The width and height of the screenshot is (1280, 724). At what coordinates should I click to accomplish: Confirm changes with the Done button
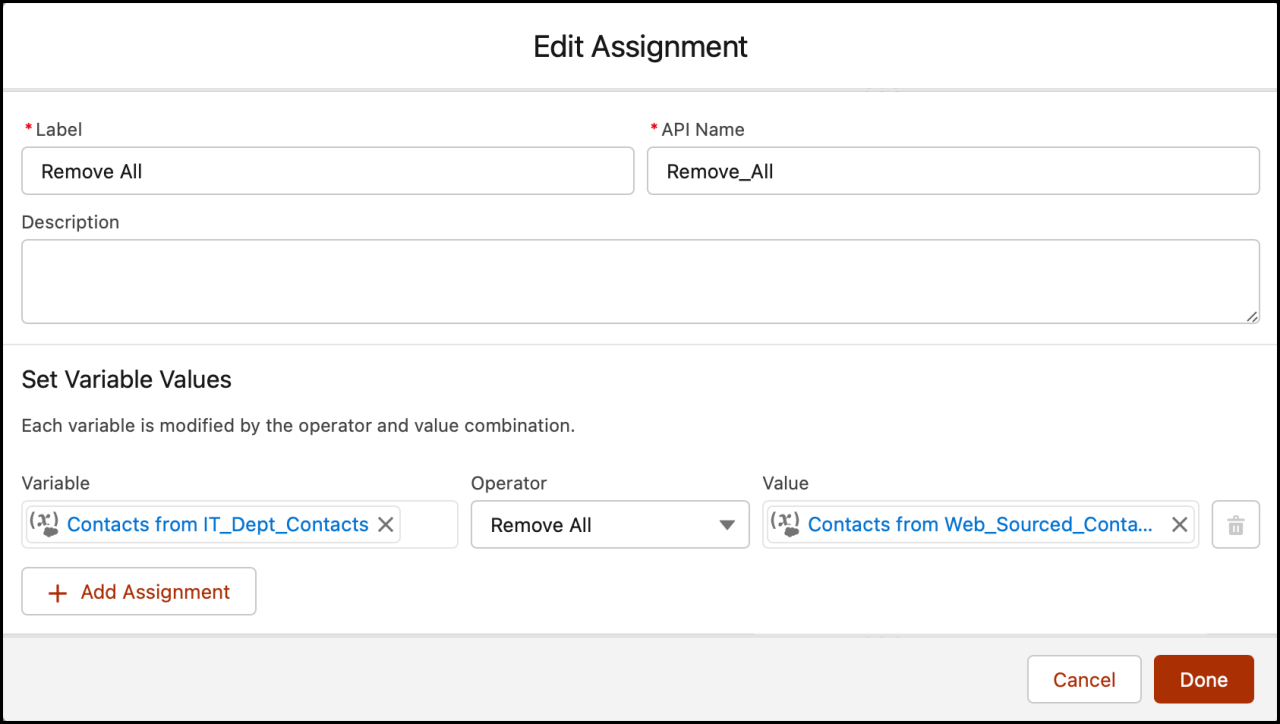coord(1203,680)
